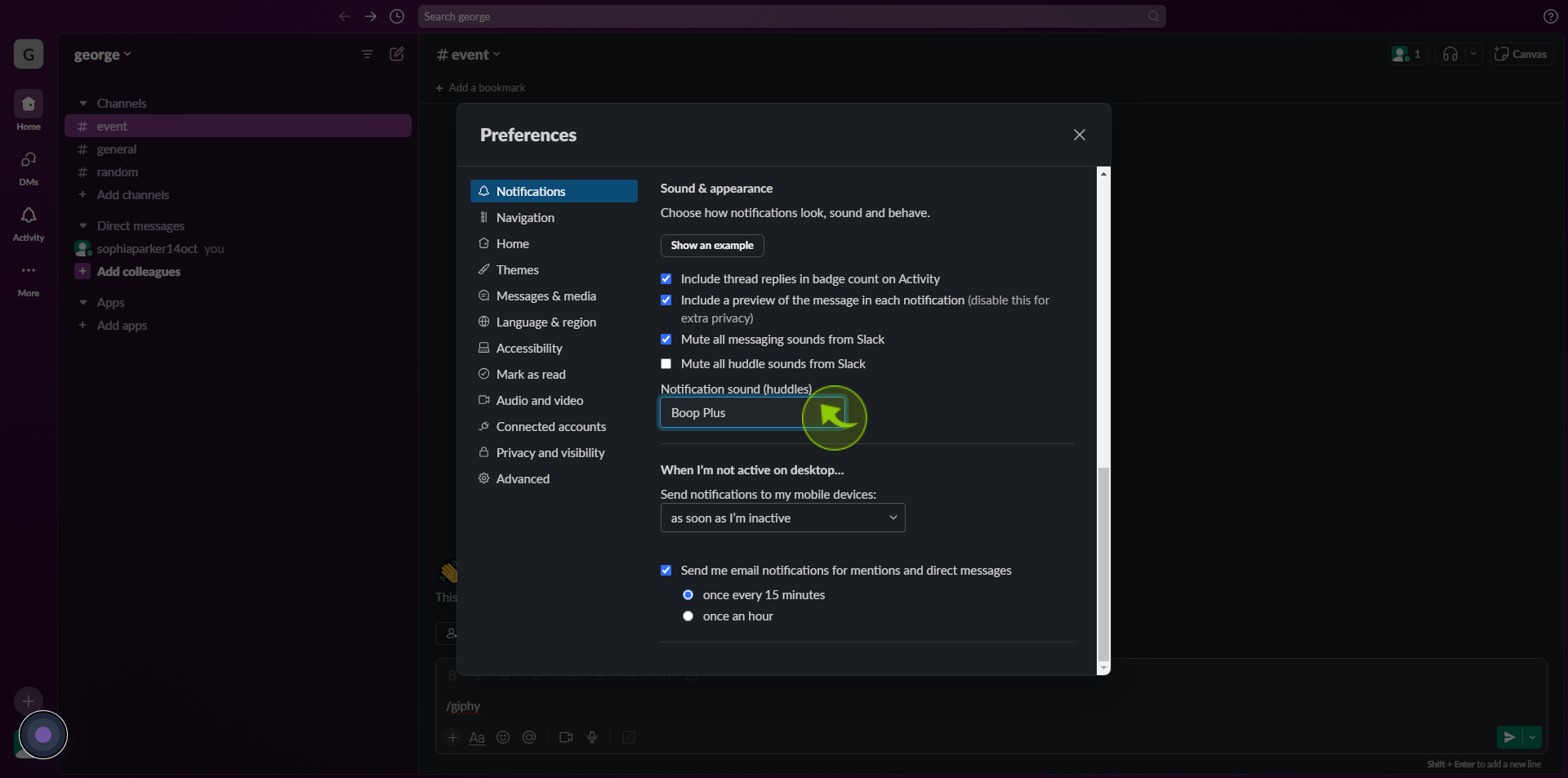
Task: Insert a mention with @ icon
Action: 529,737
